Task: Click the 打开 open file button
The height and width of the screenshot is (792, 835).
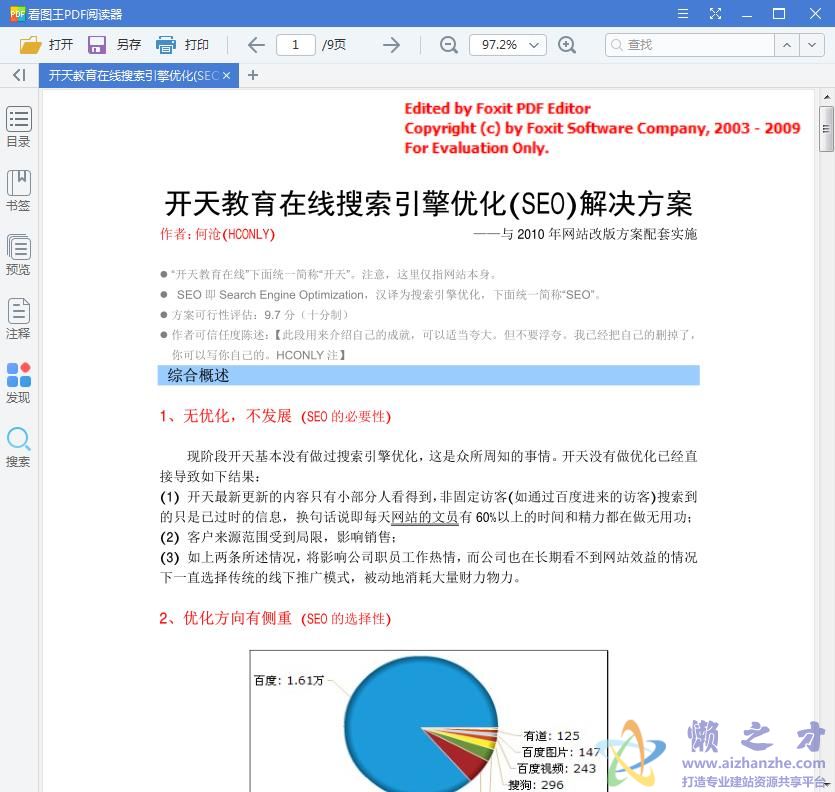Action: pos(47,44)
